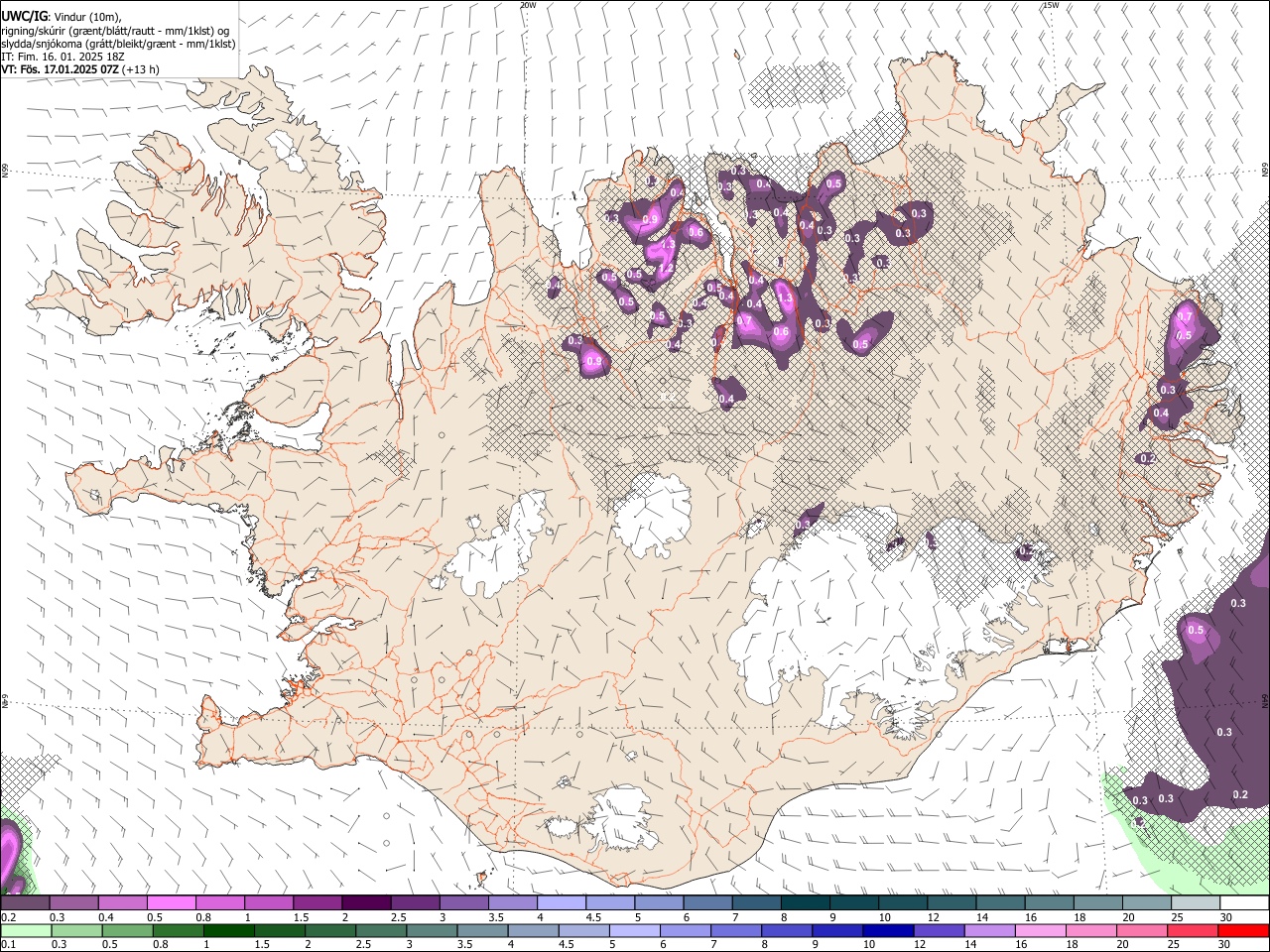Select the pale green 0.1–0.3 lower legend swatch
Viewport: 1270px width, 952px height.
[x=26, y=930]
